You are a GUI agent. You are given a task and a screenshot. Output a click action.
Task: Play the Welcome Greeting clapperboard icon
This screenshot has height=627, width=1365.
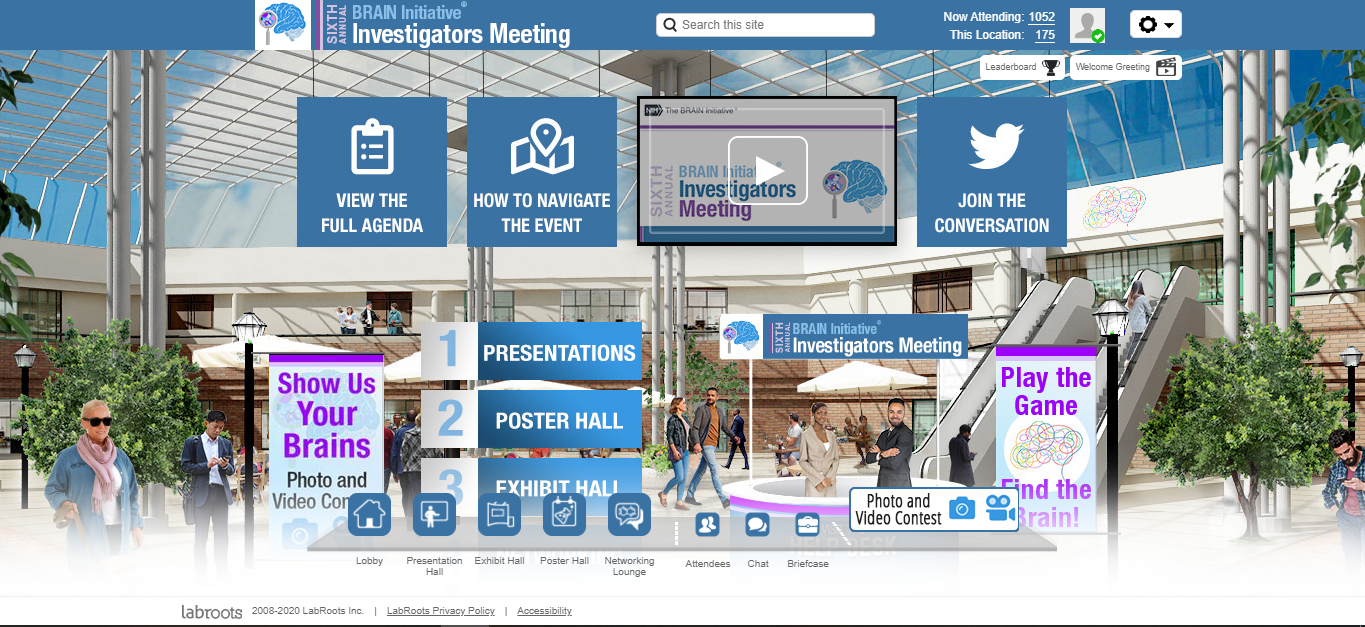click(1166, 67)
